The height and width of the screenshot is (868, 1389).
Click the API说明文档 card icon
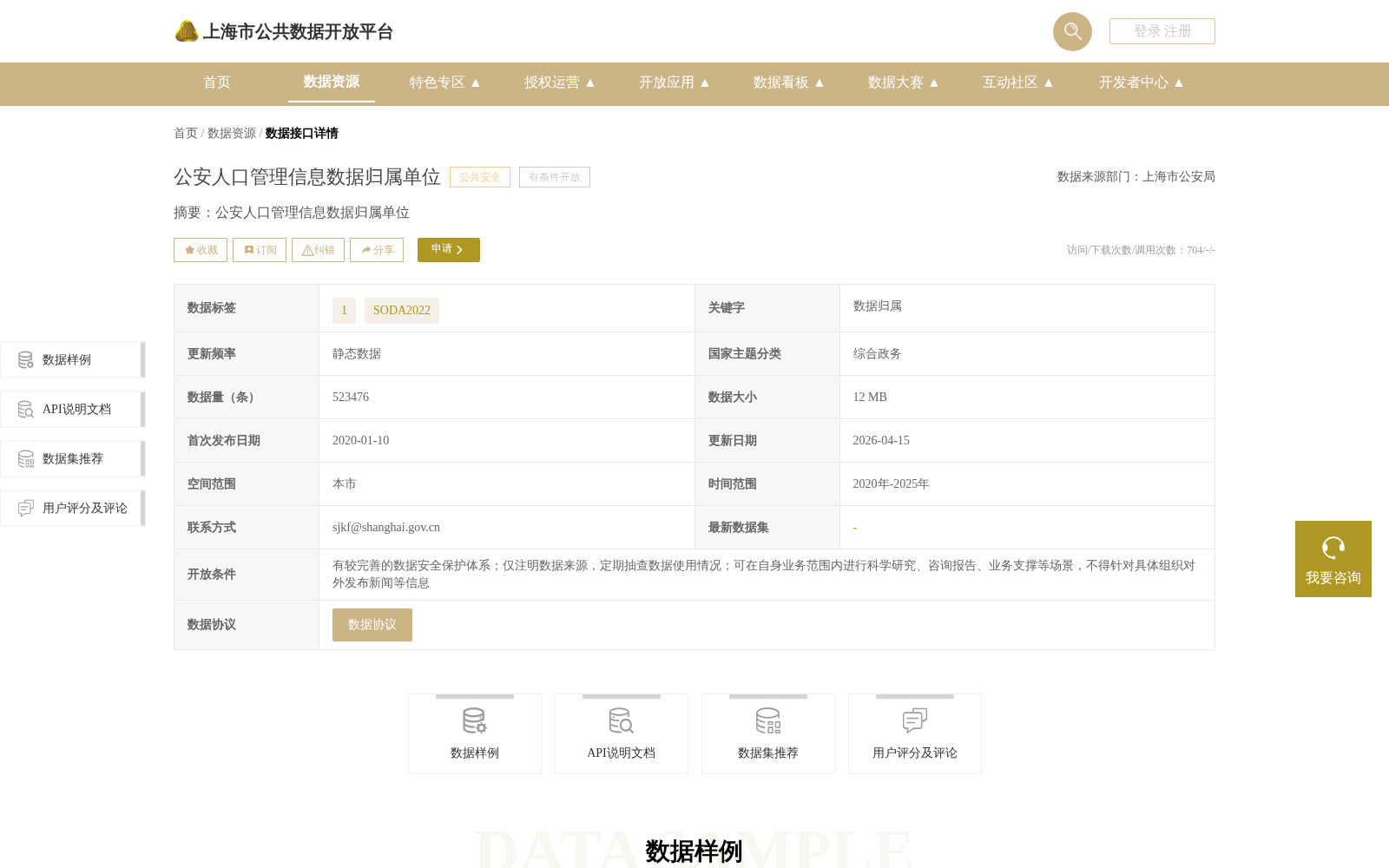pos(622,720)
